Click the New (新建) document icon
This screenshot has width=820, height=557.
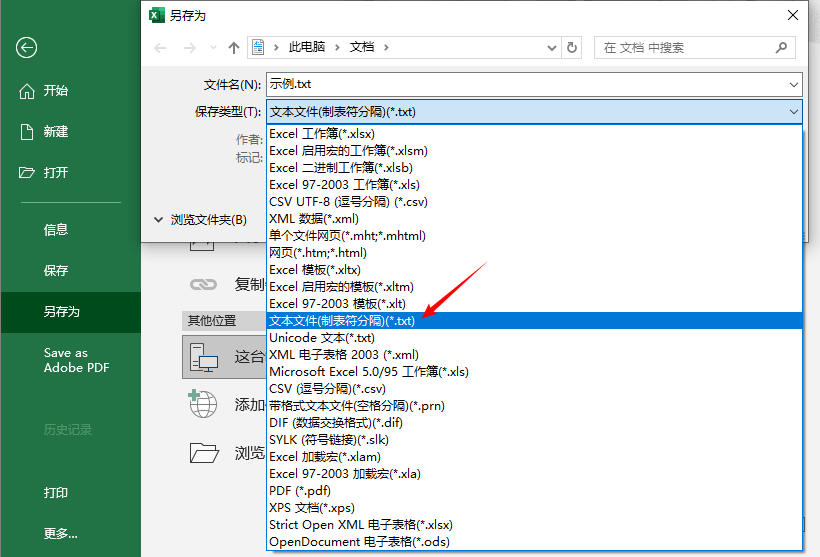tap(27, 132)
